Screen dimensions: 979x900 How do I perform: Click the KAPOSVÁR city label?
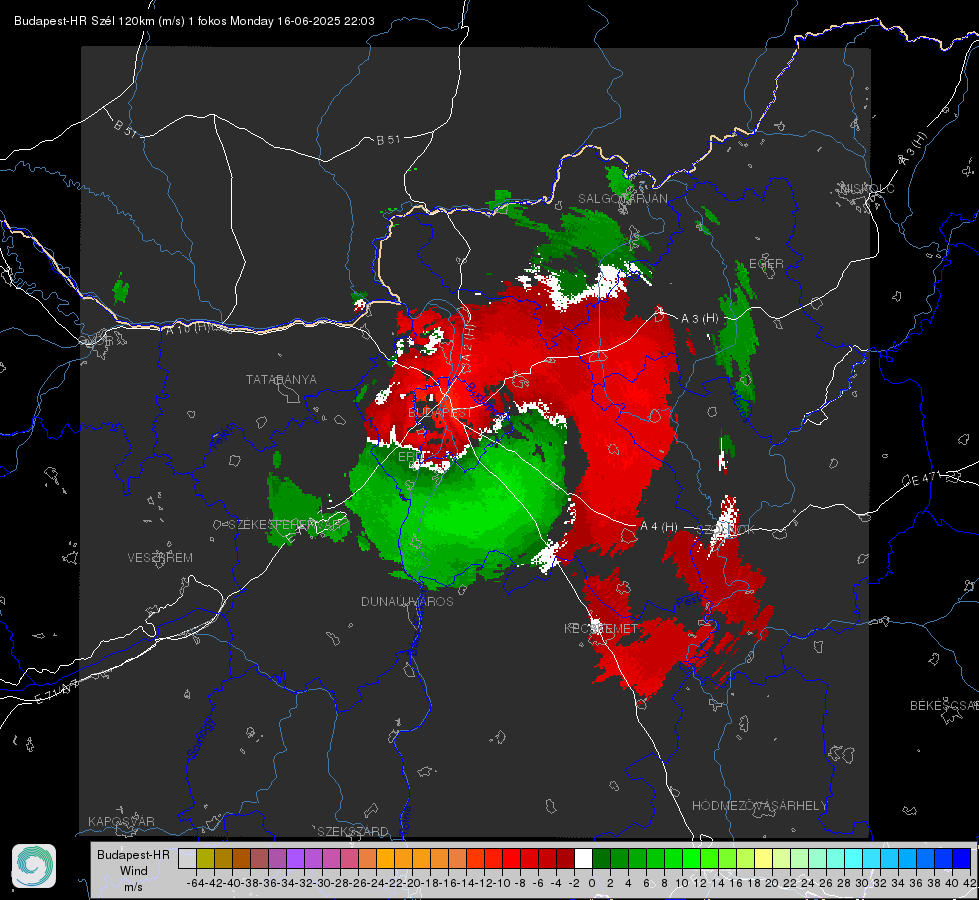pos(121,821)
